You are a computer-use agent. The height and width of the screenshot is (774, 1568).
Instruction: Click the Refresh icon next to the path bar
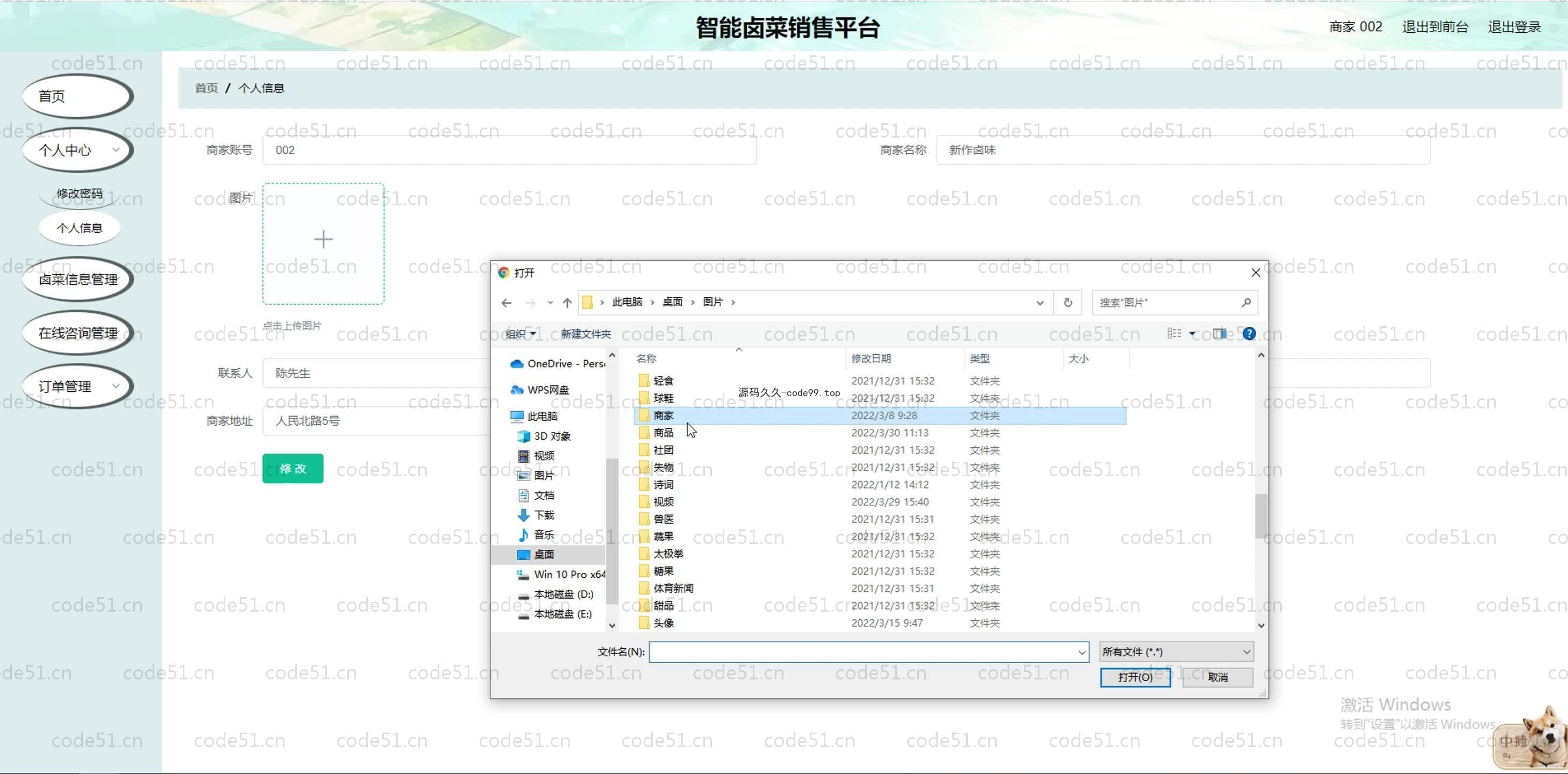click(x=1068, y=303)
